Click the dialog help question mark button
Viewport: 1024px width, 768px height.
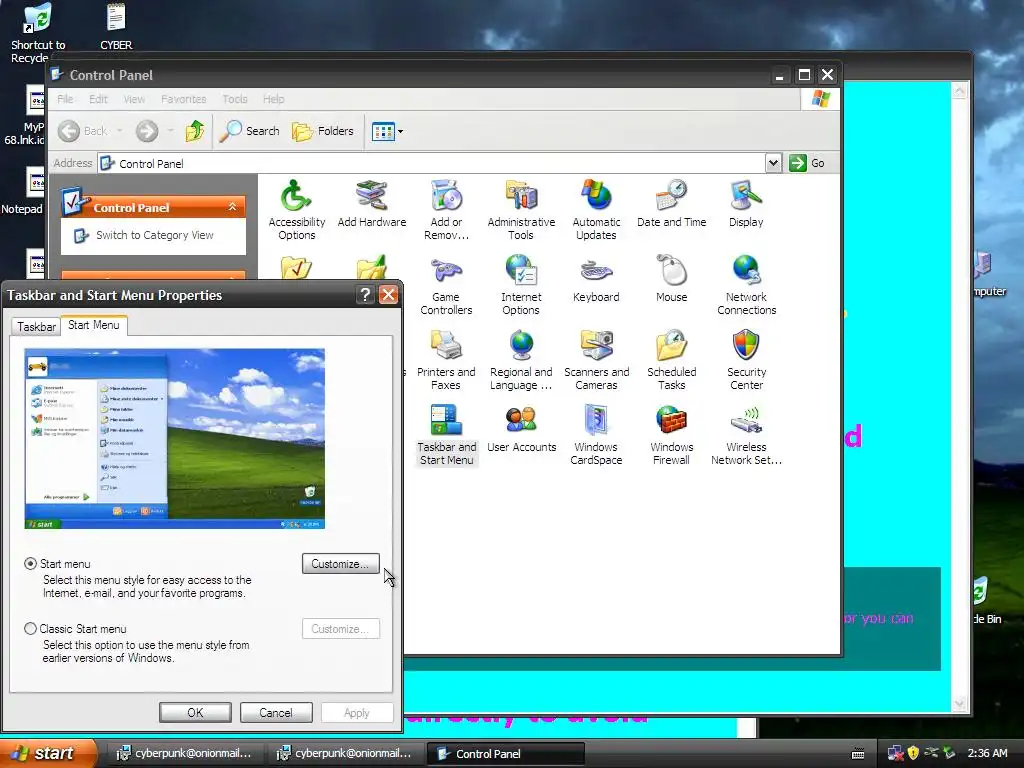pos(366,295)
